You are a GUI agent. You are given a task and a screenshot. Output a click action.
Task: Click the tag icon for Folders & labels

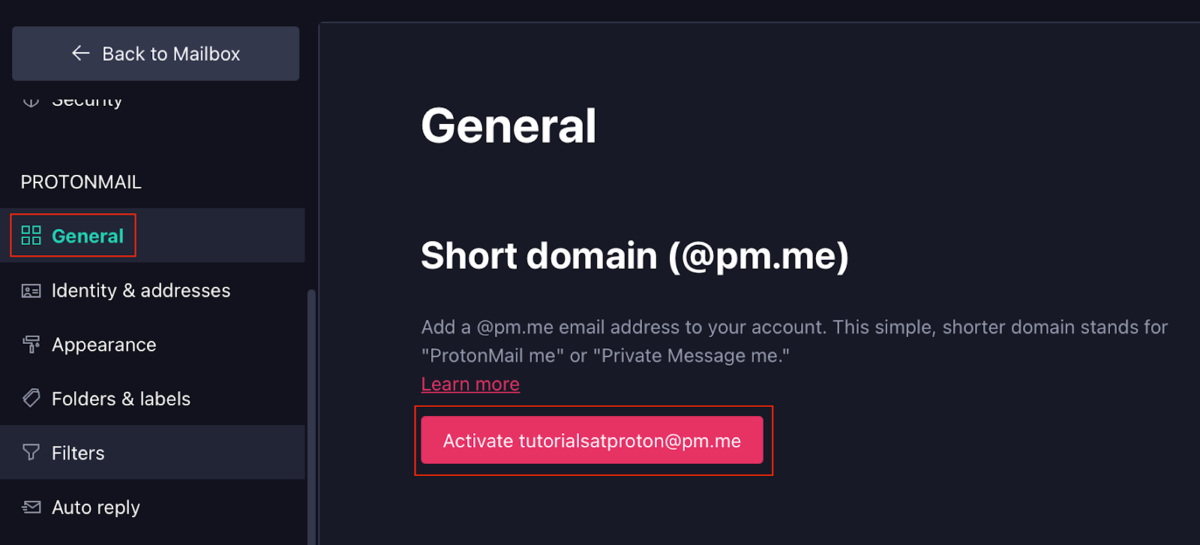coord(31,399)
